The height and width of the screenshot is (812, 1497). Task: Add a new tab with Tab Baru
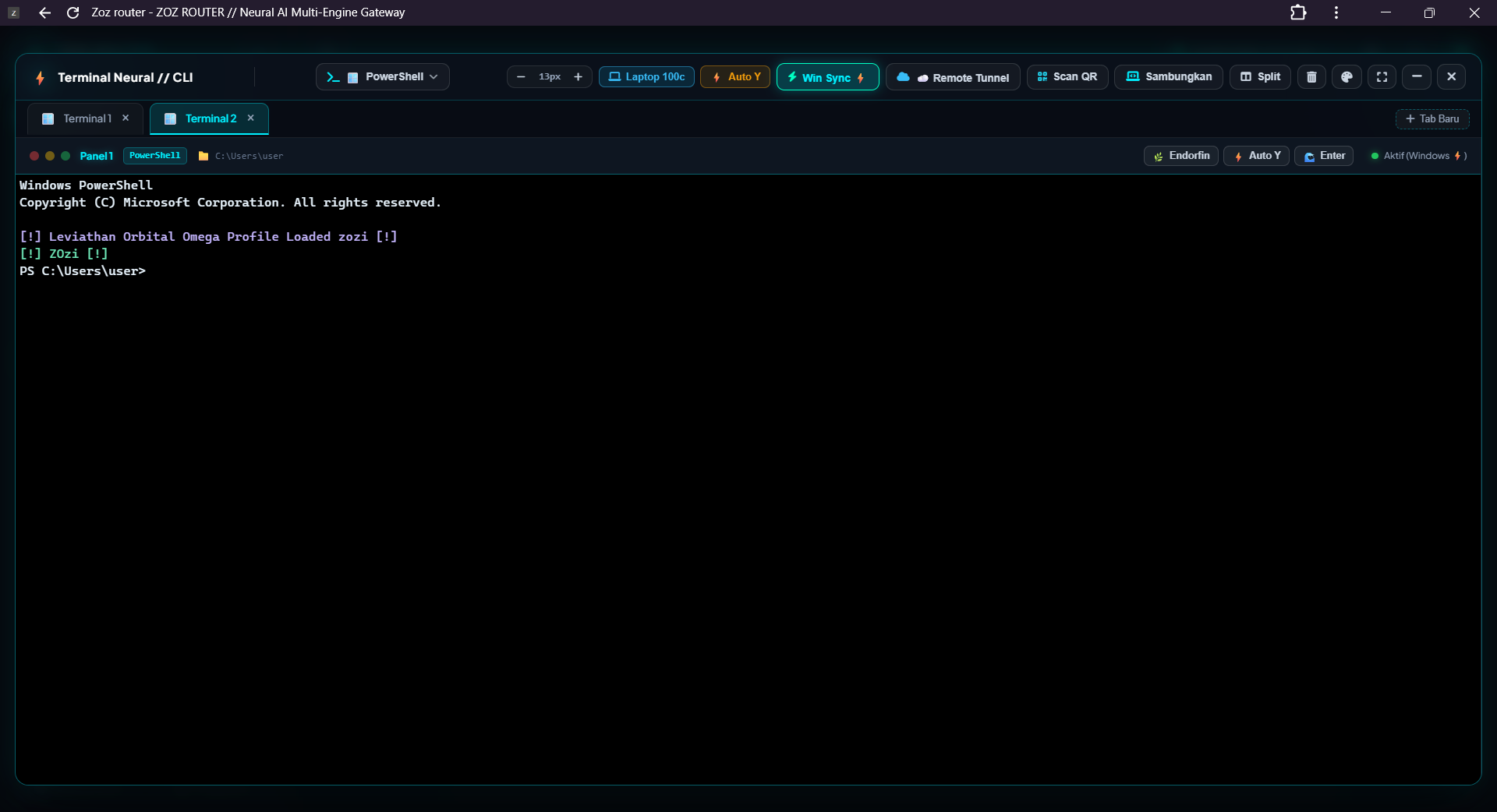(1432, 119)
